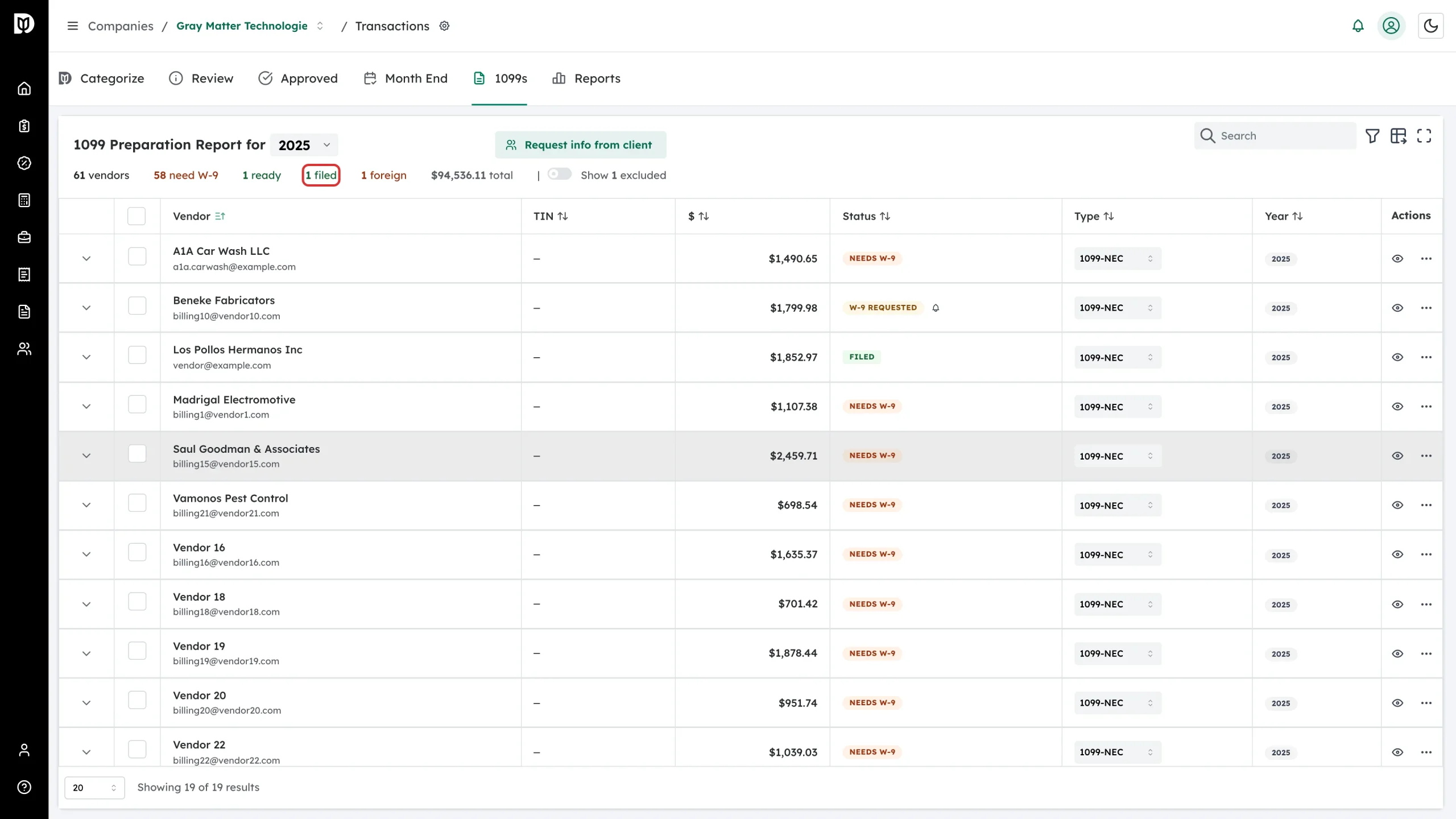1456x819 pixels.
Task: Open the table column export icon
Action: coord(1398,136)
